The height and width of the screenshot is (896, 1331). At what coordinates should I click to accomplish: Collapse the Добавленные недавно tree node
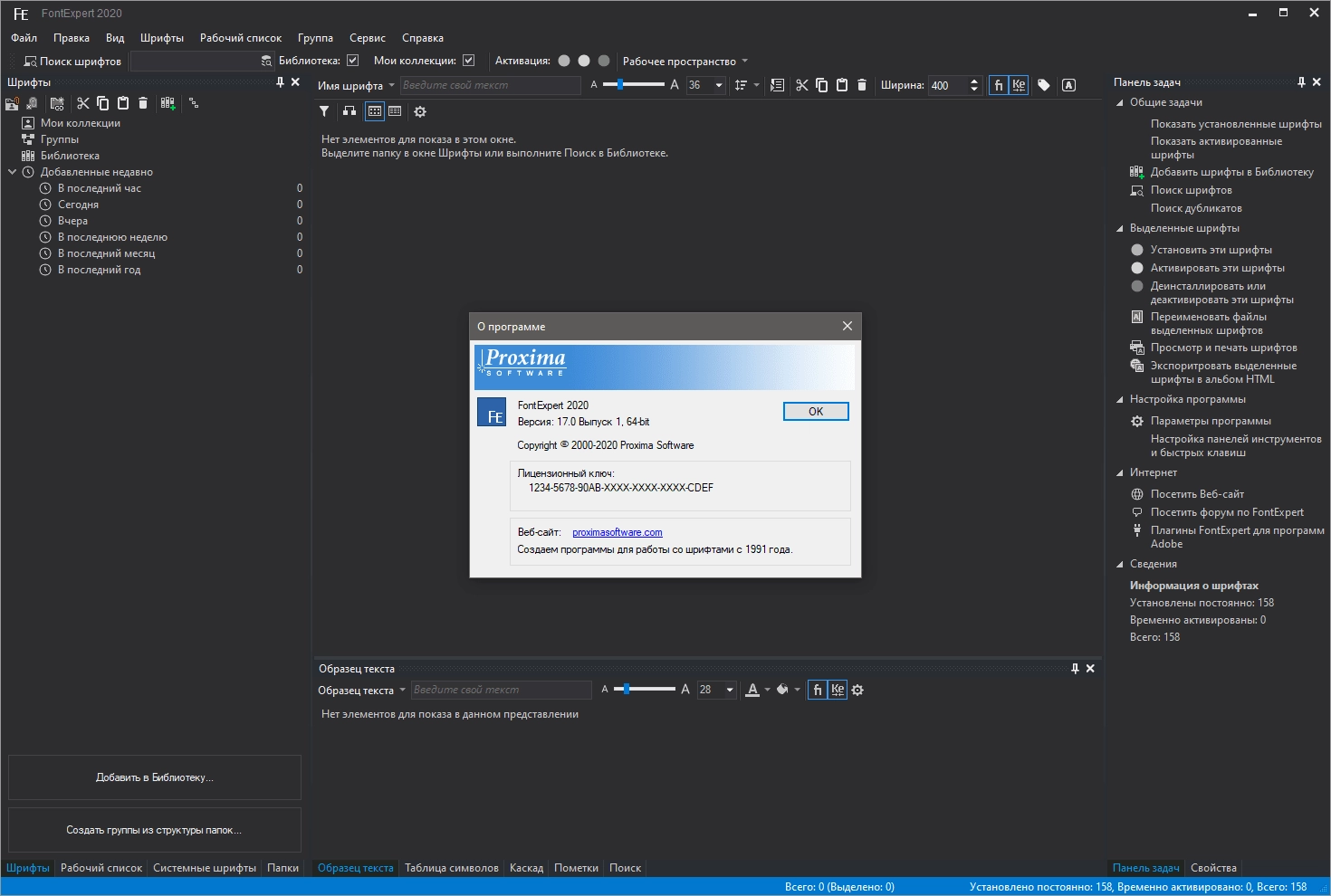pos(13,172)
